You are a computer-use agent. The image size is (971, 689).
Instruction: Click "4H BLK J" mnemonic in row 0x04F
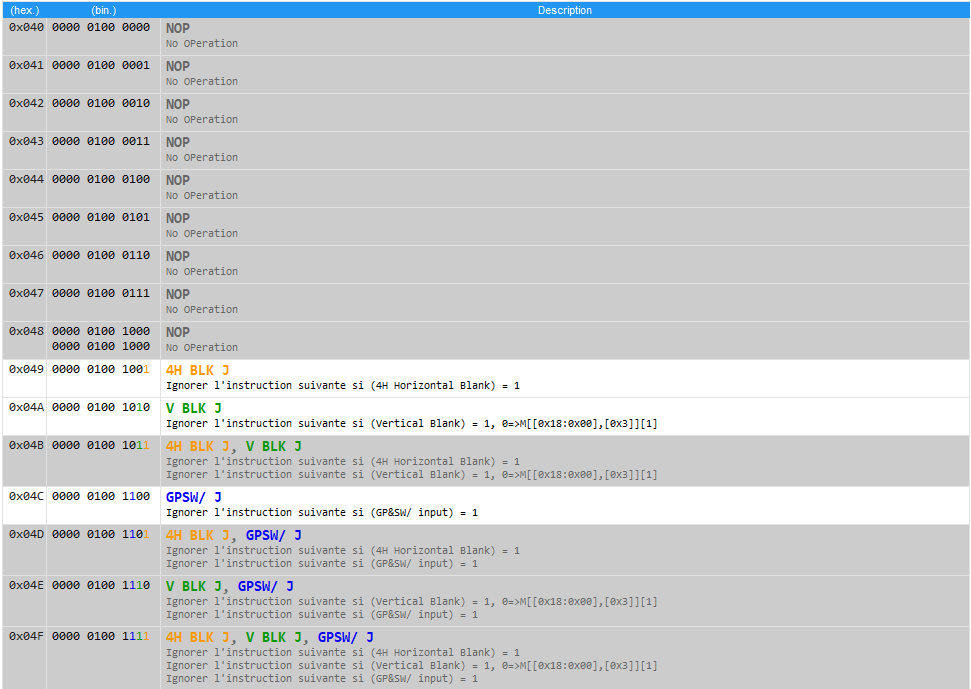(x=198, y=638)
